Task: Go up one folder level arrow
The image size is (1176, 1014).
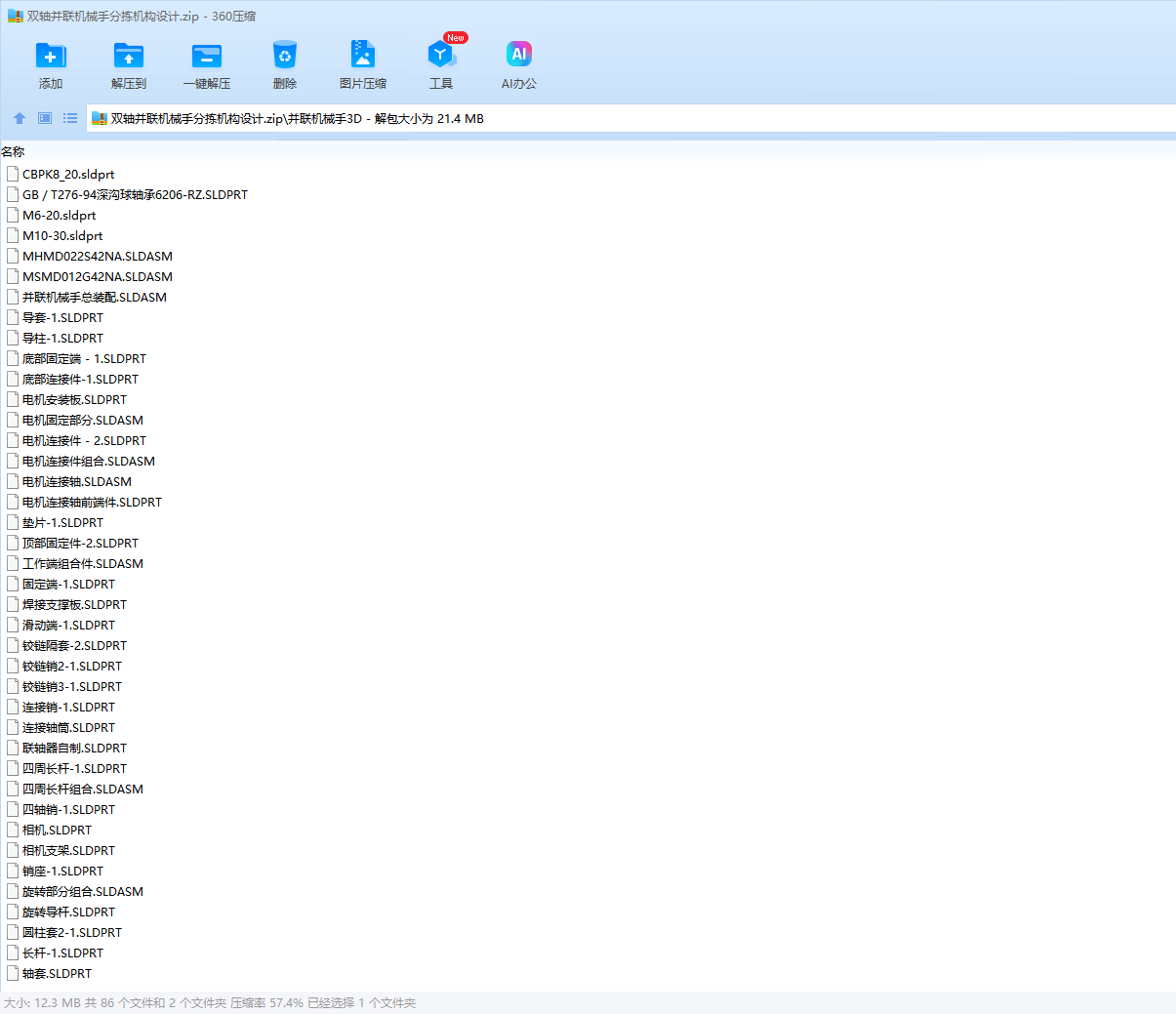Action: click(x=20, y=118)
